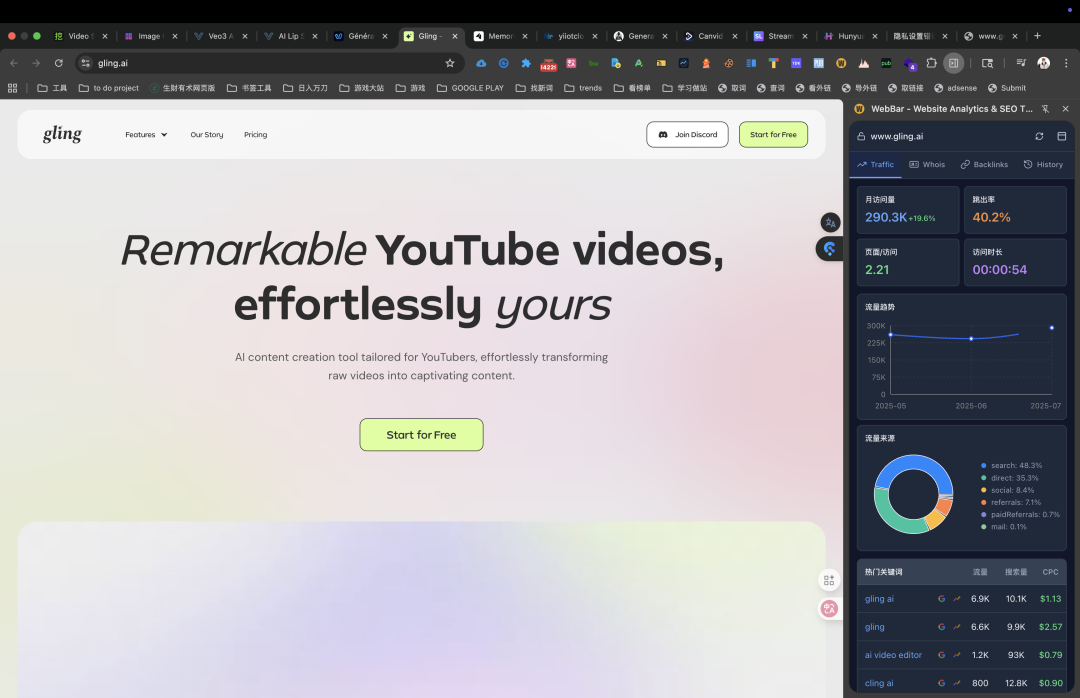Click the 290.3K monthly visits value
1080x698 pixels.
(x=886, y=218)
